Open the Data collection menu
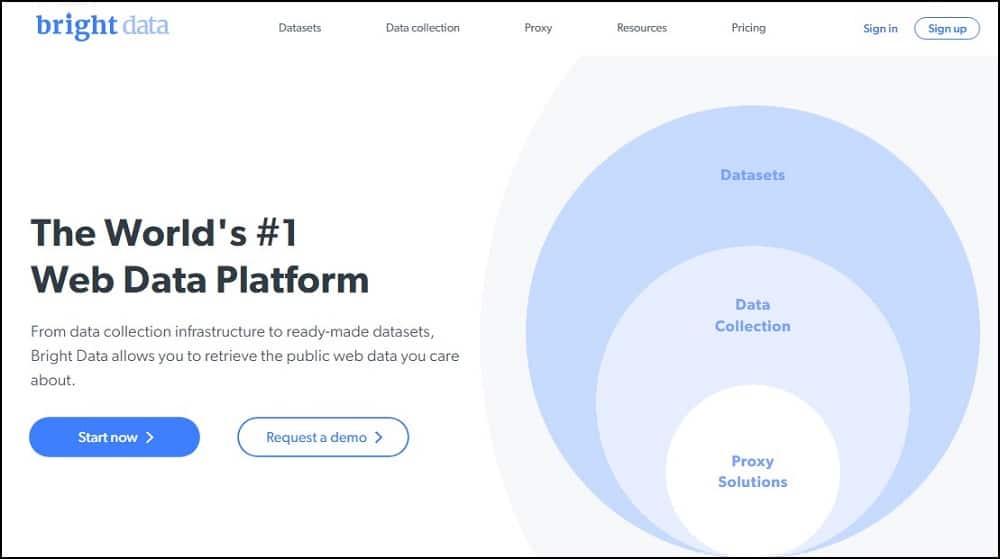The height and width of the screenshot is (559, 1000). click(x=422, y=28)
